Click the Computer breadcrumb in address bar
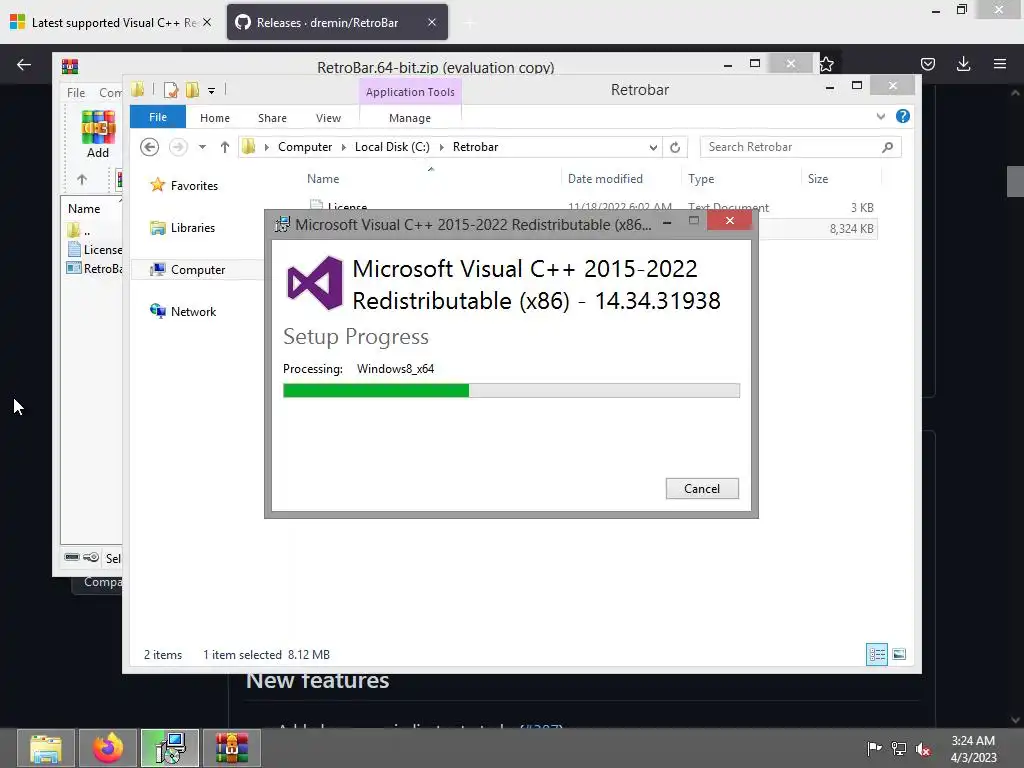Viewport: 1024px width, 768px height. coord(305,147)
